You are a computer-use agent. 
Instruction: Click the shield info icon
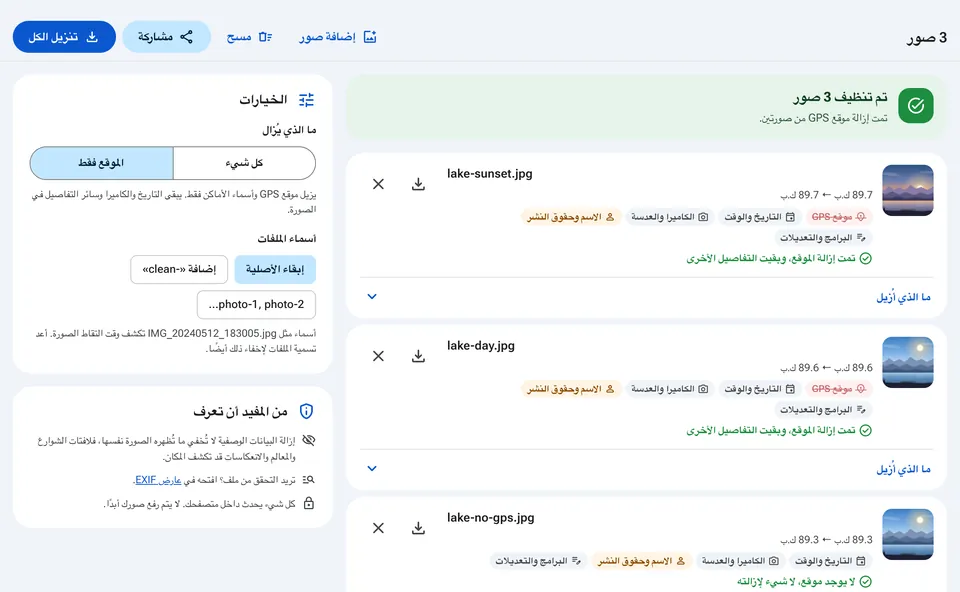coord(306,411)
